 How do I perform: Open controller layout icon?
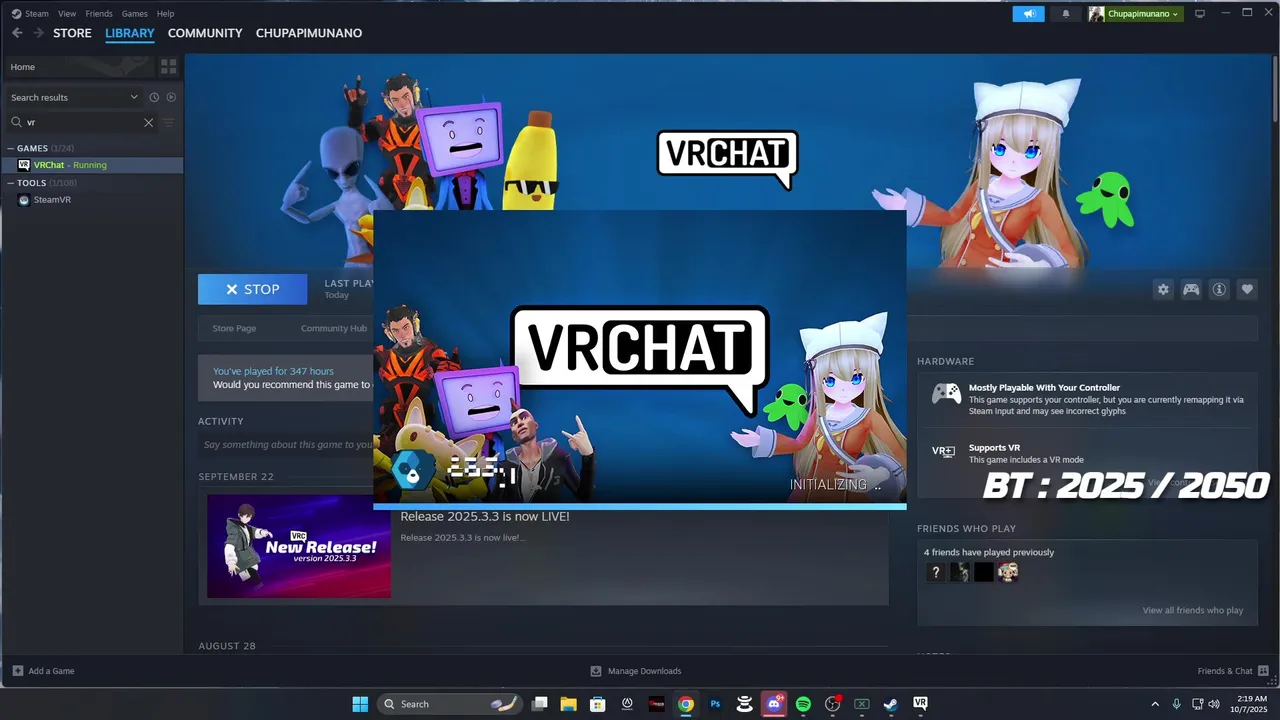[x=1191, y=289]
